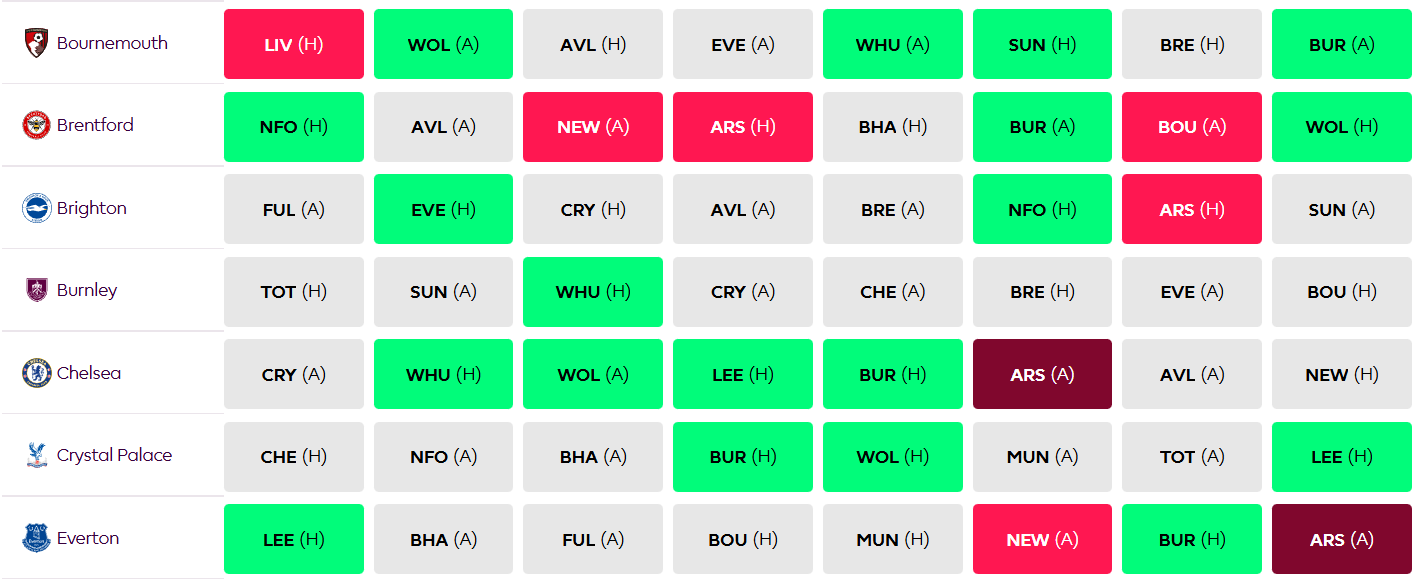
Task: Select Brentford's BOU (A) fixture cell
Action: click(1191, 126)
